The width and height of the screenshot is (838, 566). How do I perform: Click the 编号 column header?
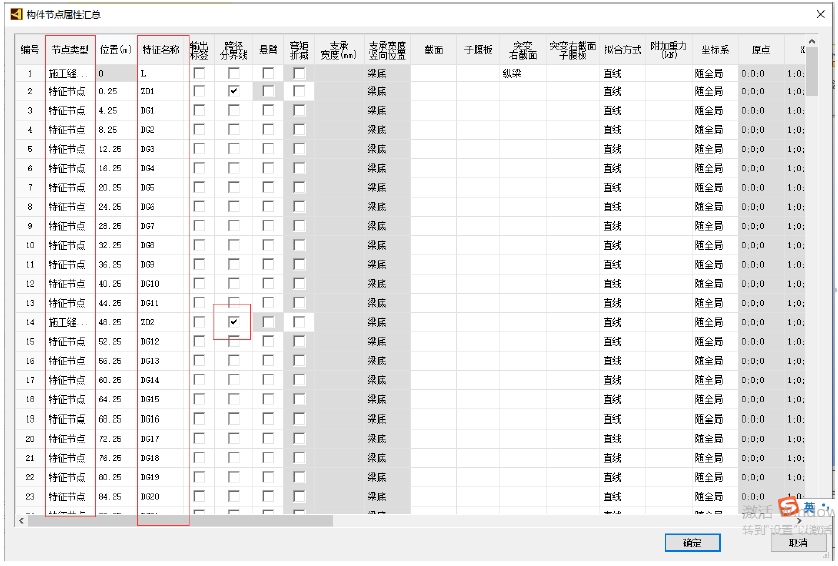[30, 50]
